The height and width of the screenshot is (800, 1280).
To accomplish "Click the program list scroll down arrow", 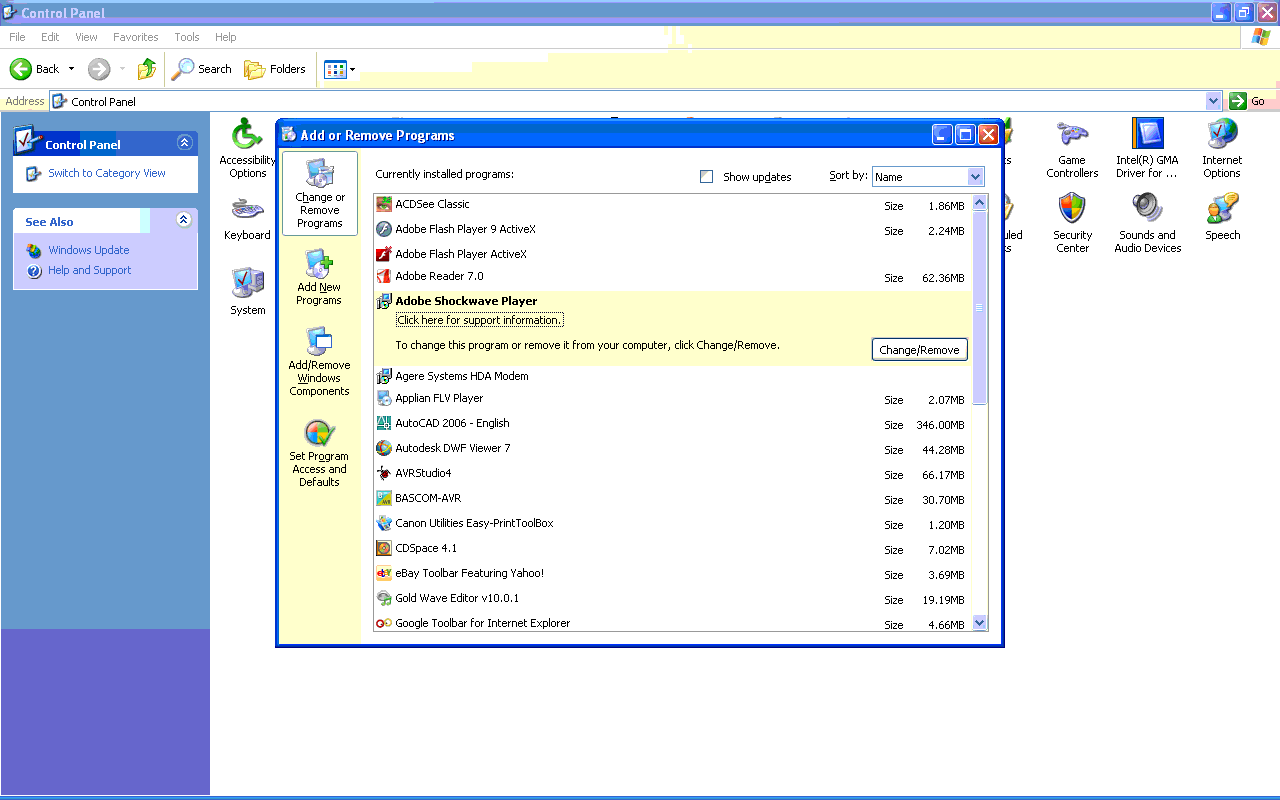I will 979,623.
